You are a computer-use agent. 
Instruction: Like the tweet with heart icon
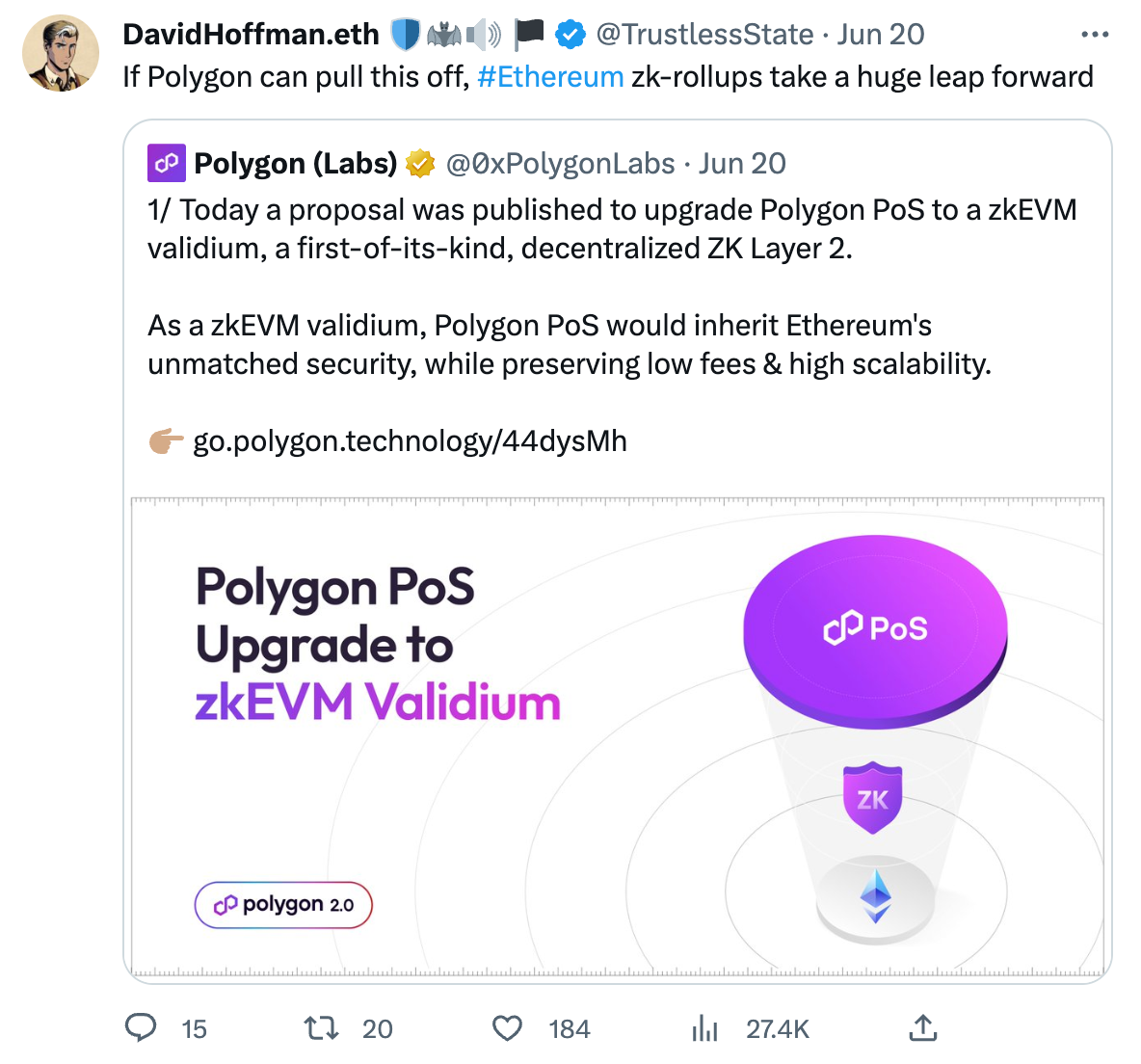[507, 1027]
